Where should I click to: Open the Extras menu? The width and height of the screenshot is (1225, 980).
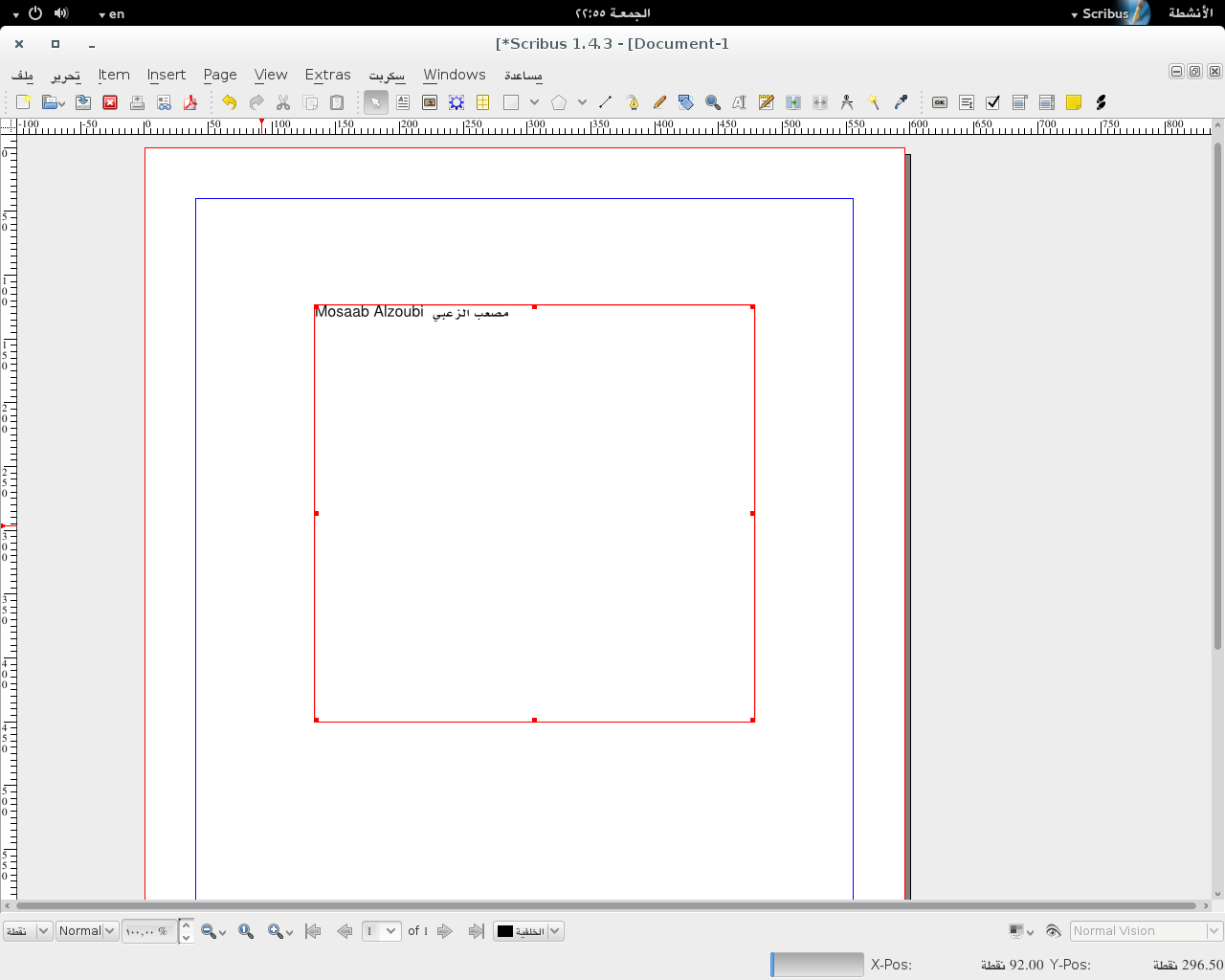[328, 75]
